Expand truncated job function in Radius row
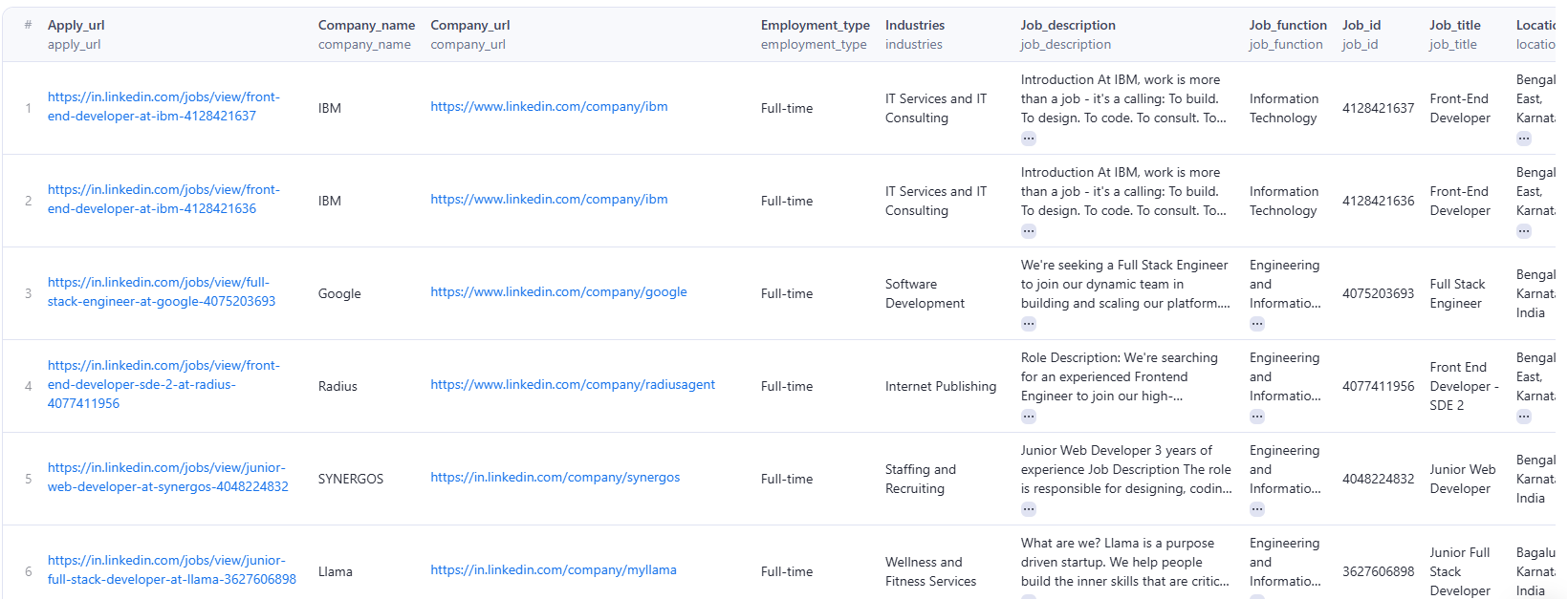The height and width of the screenshot is (600, 1568). pos(1256,417)
